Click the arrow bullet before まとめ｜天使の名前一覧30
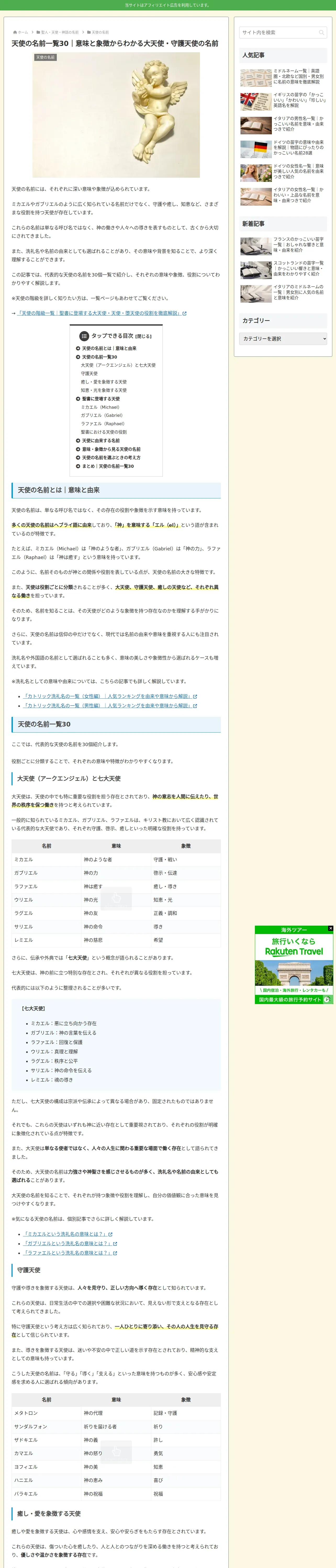This screenshot has width=336, height=1568. pyautogui.click(x=78, y=466)
